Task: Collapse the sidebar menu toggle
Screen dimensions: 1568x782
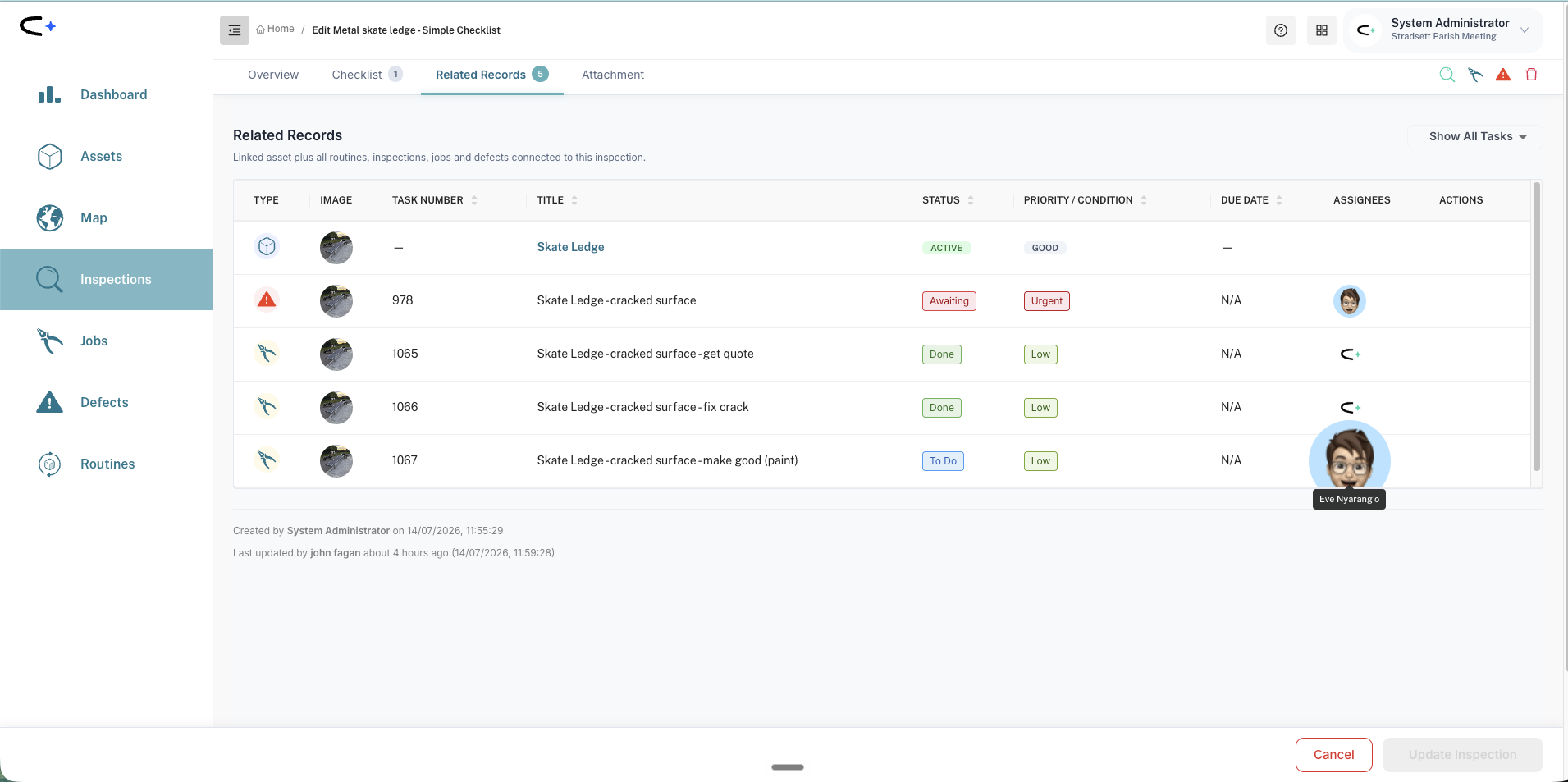Action: (235, 30)
